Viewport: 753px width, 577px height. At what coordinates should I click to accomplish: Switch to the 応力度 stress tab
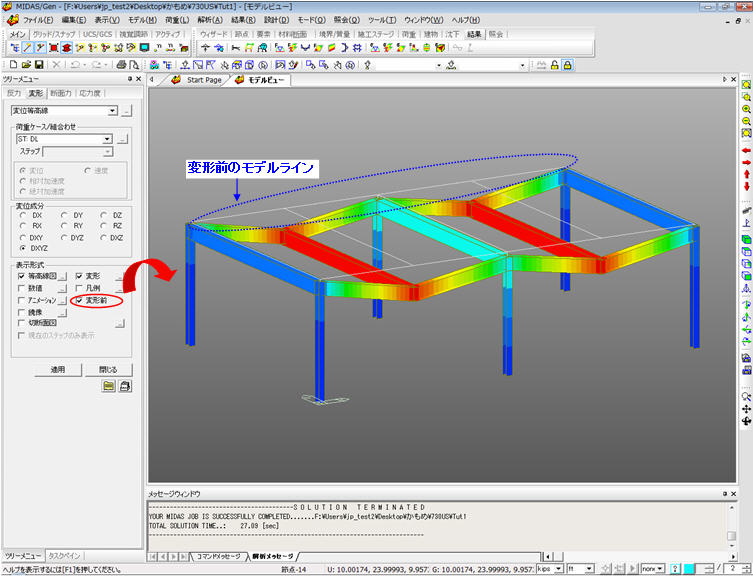(90, 93)
